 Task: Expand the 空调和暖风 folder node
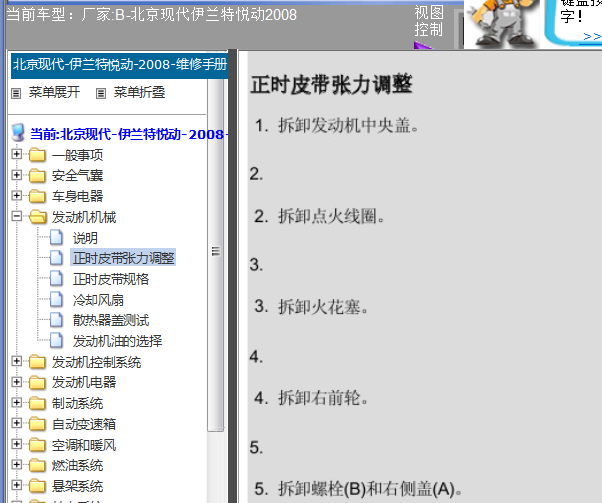pyautogui.click(x=17, y=444)
